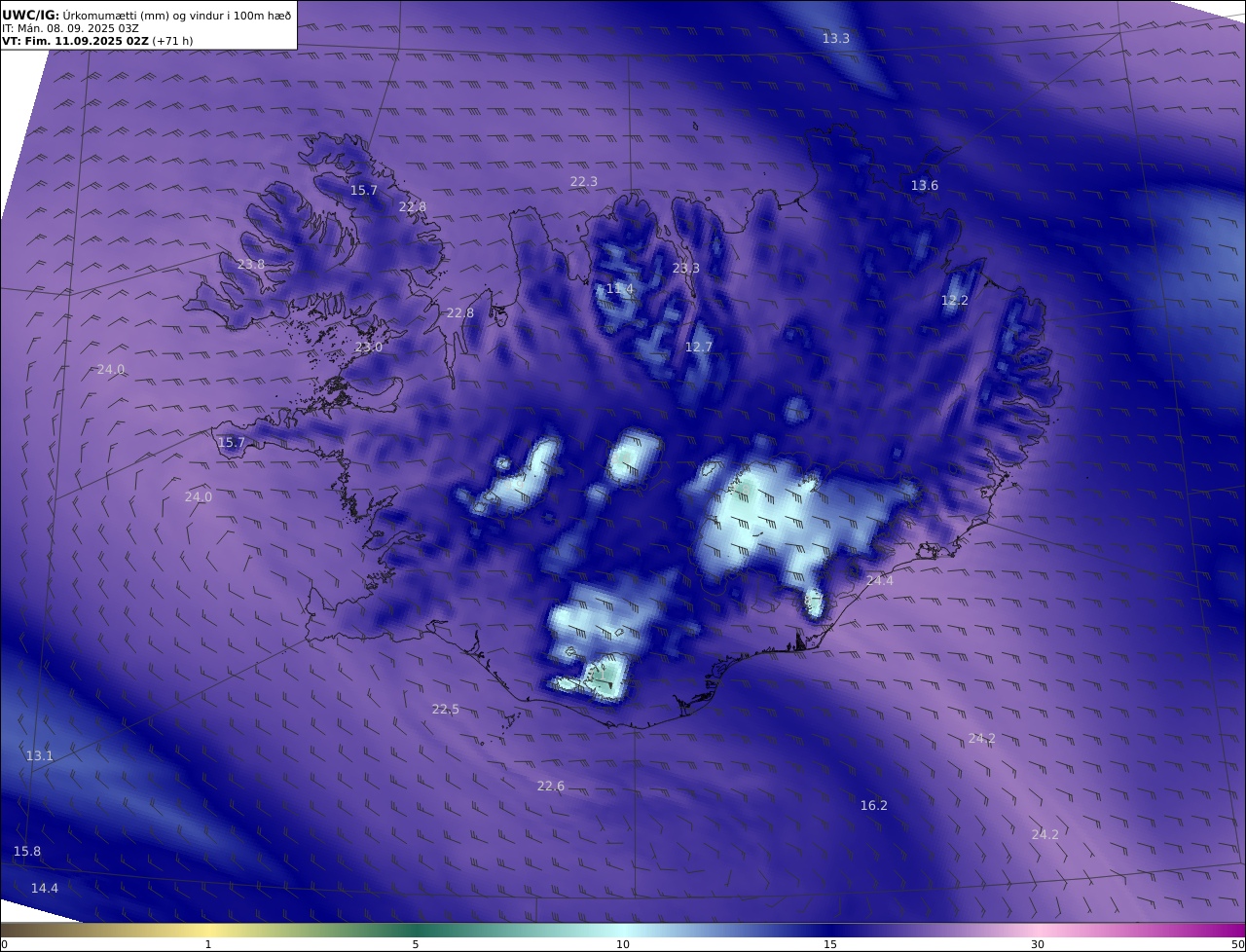Click the colorbar tick label 30

[1038, 944]
